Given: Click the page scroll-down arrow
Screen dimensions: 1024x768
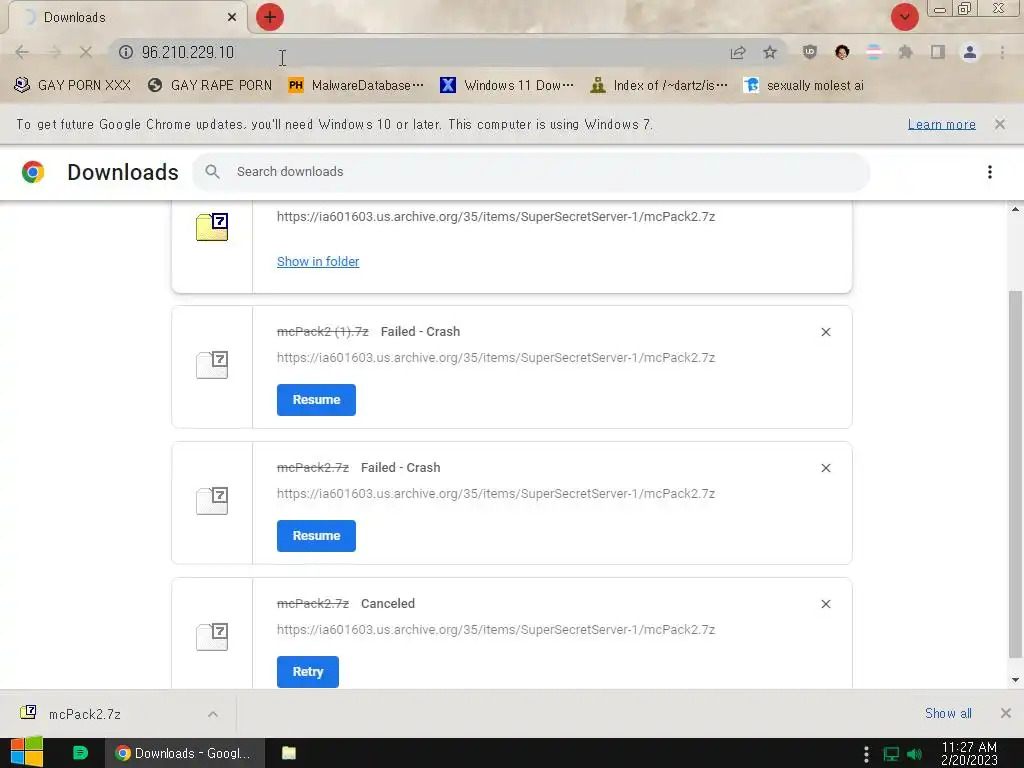Looking at the screenshot, I should (x=1015, y=680).
